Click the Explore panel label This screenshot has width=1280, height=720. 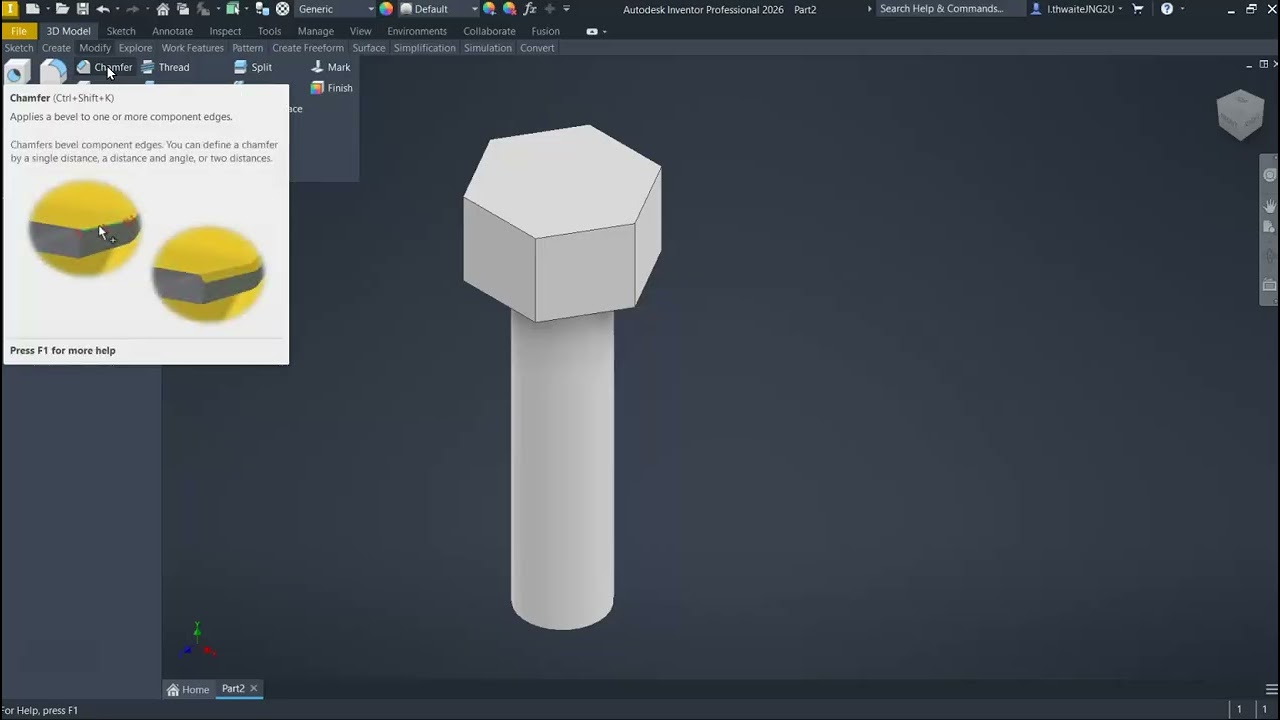[135, 48]
